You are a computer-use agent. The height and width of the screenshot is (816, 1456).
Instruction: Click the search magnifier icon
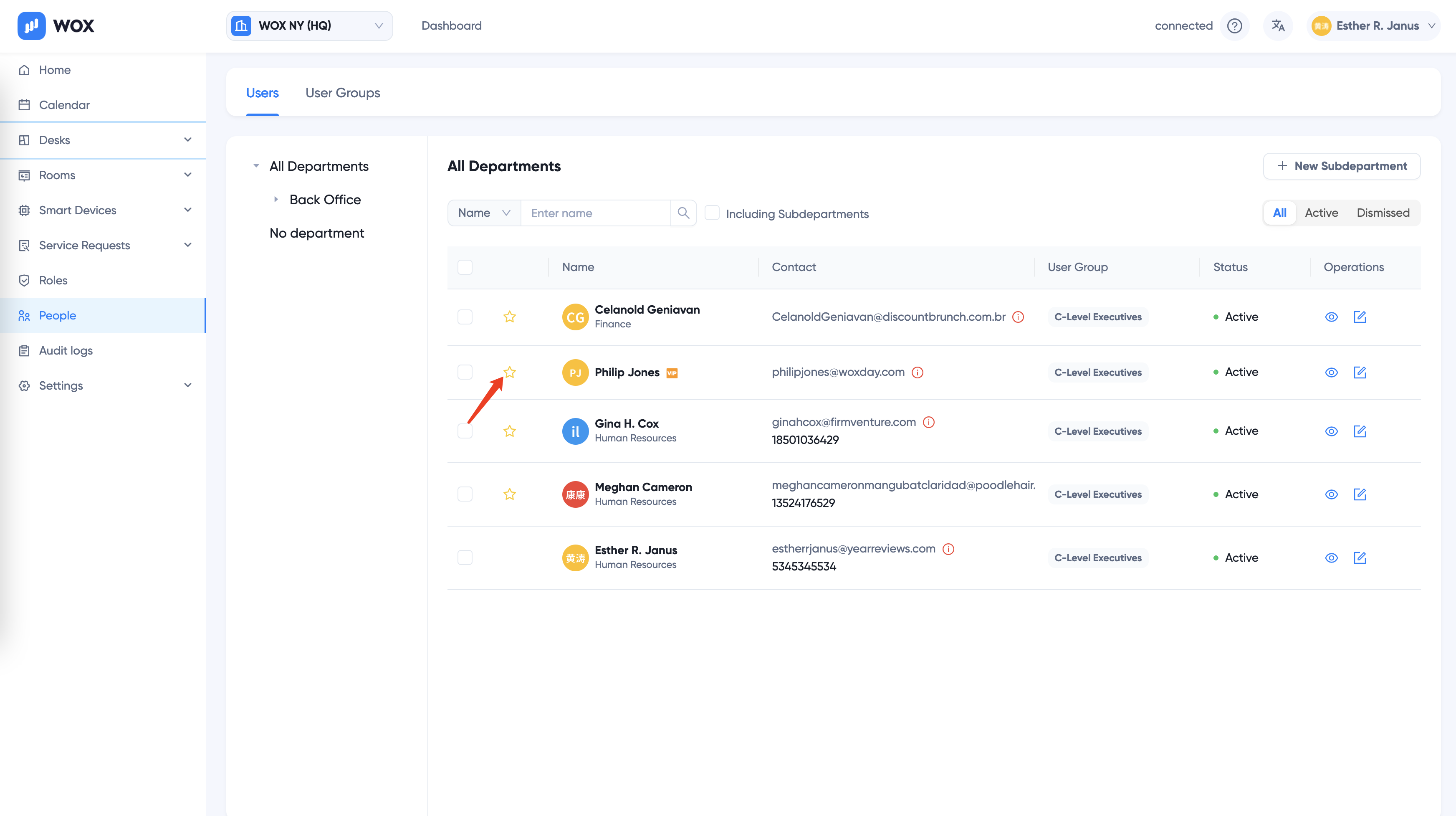[x=683, y=213]
